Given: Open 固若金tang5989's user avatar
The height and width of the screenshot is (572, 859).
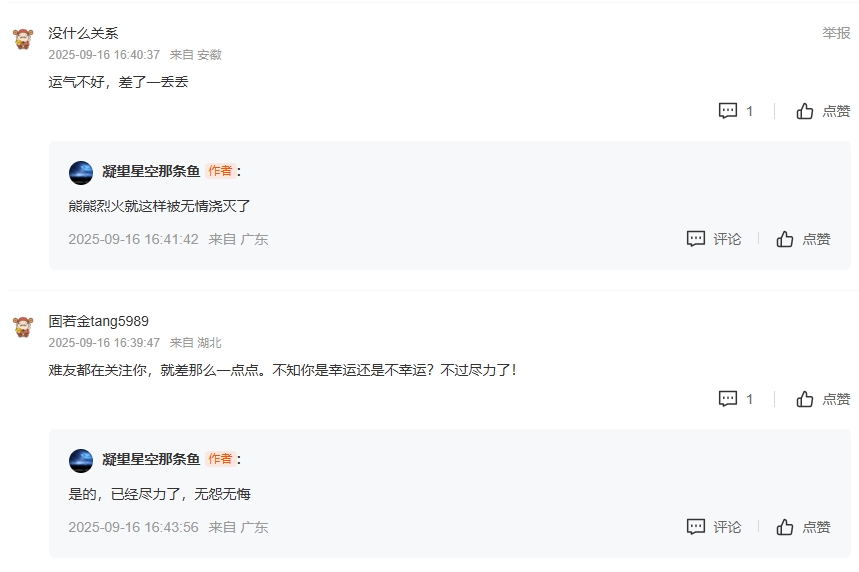Looking at the screenshot, I should 23,327.
